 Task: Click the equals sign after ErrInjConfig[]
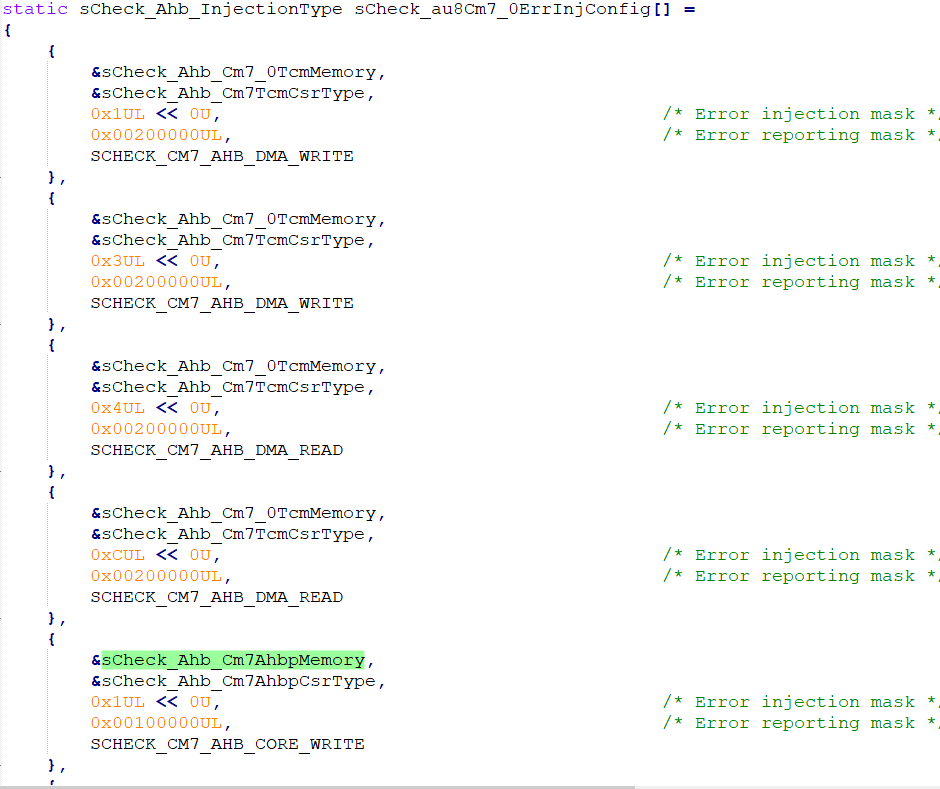point(689,10)
